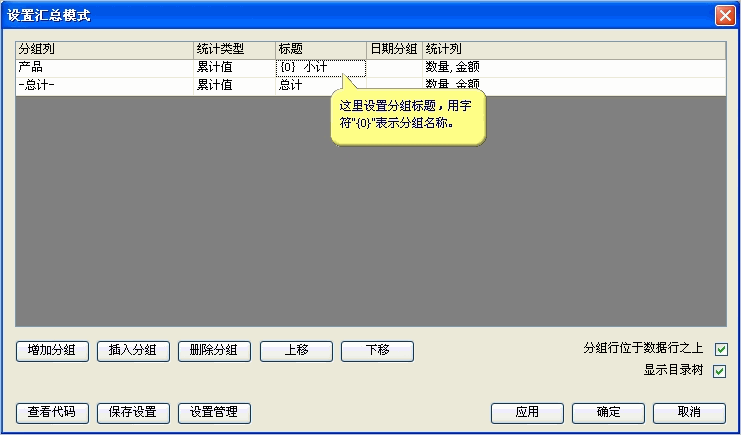This screenshot has height=435, width=741.
Task: Click 保存设置 to save settings
Action: click(133, 413)
